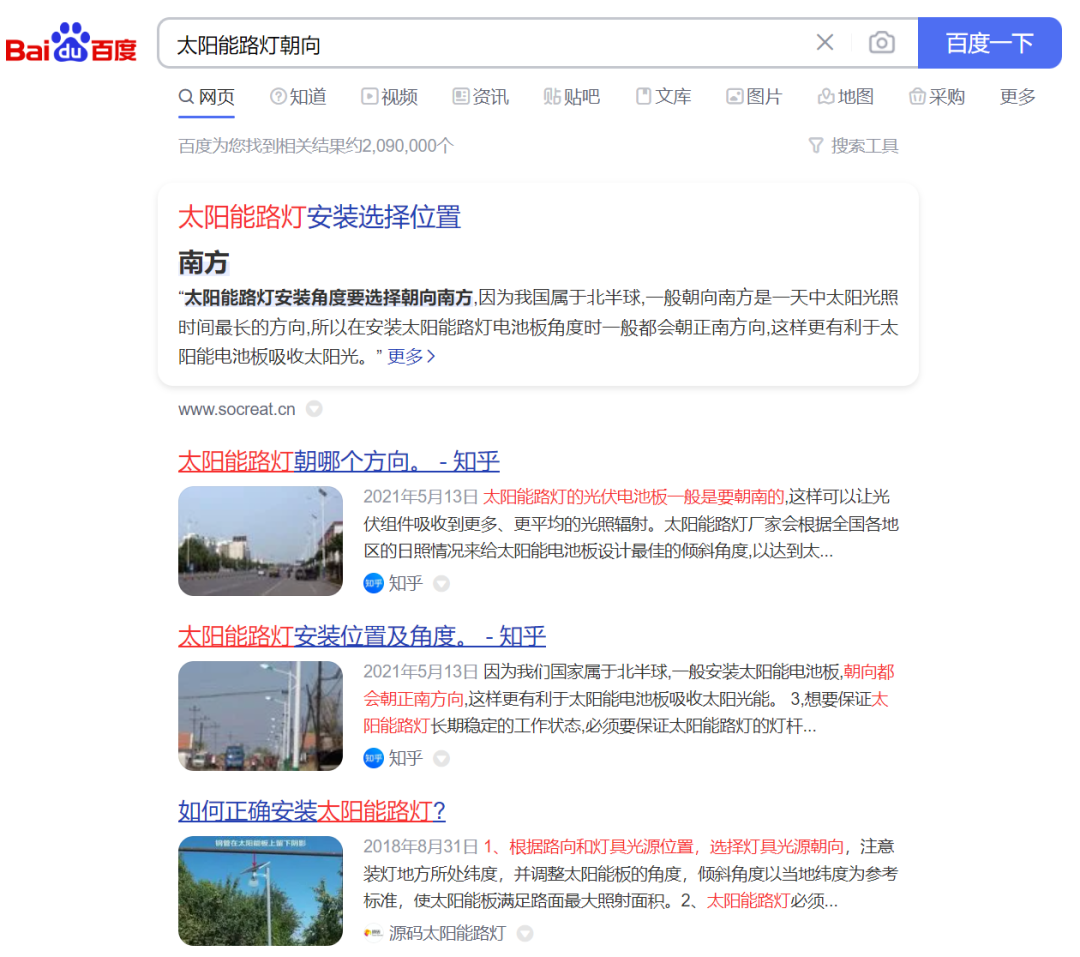Click the www.socreat.cn source text
Viewport: 1080px width, 957px height.
(237, 409)
